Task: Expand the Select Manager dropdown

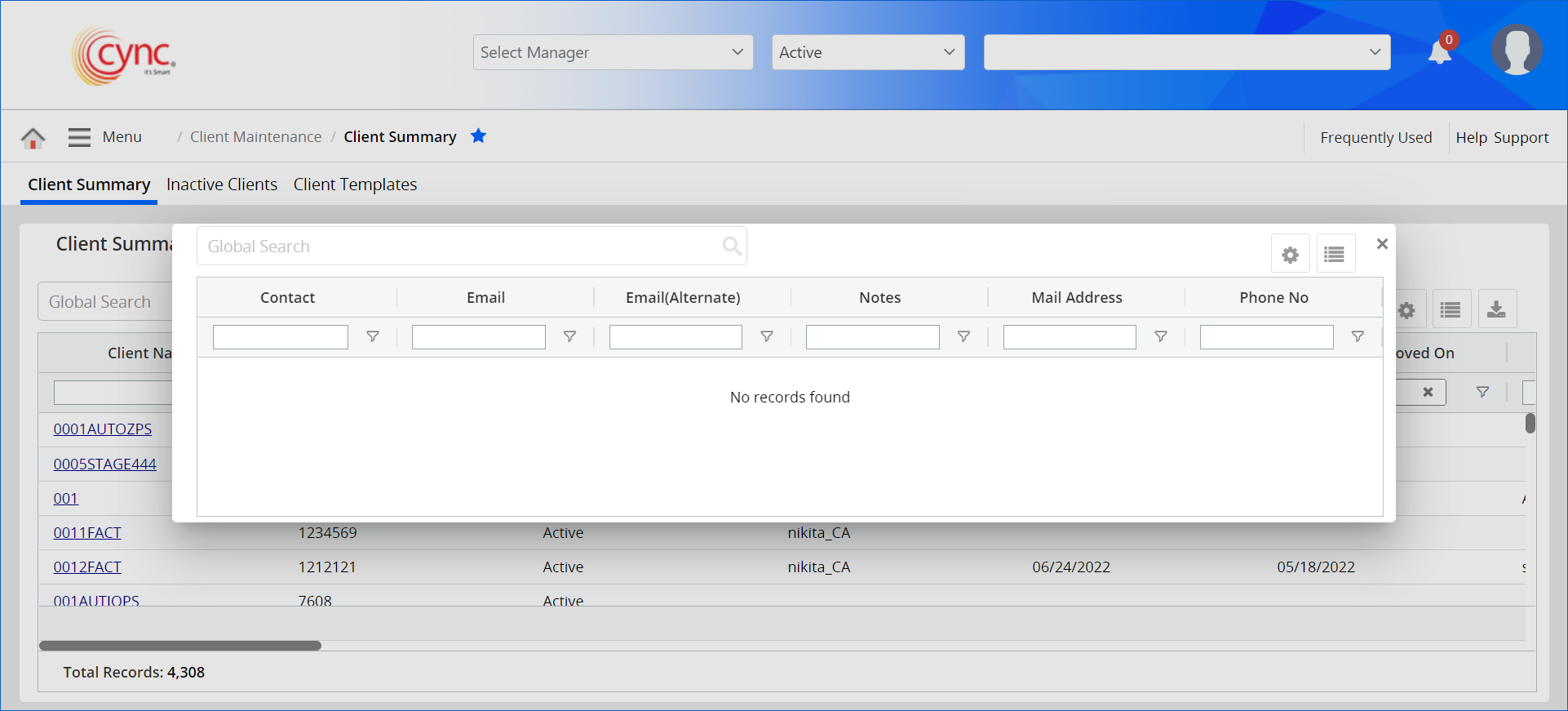Action: coord(613,52)
